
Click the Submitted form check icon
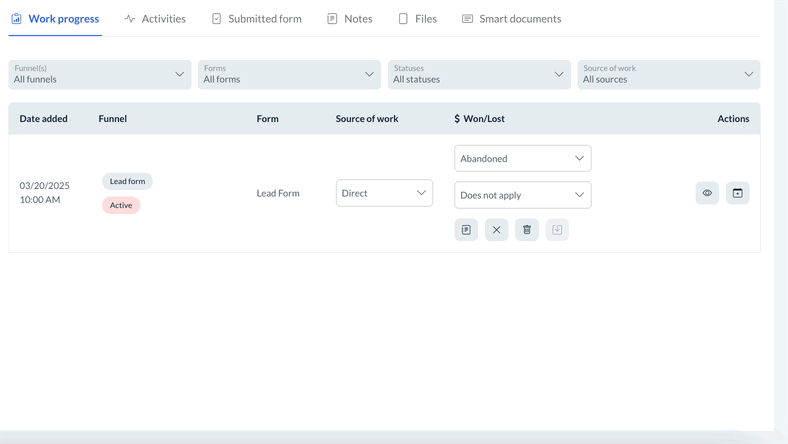coord(217,19)
